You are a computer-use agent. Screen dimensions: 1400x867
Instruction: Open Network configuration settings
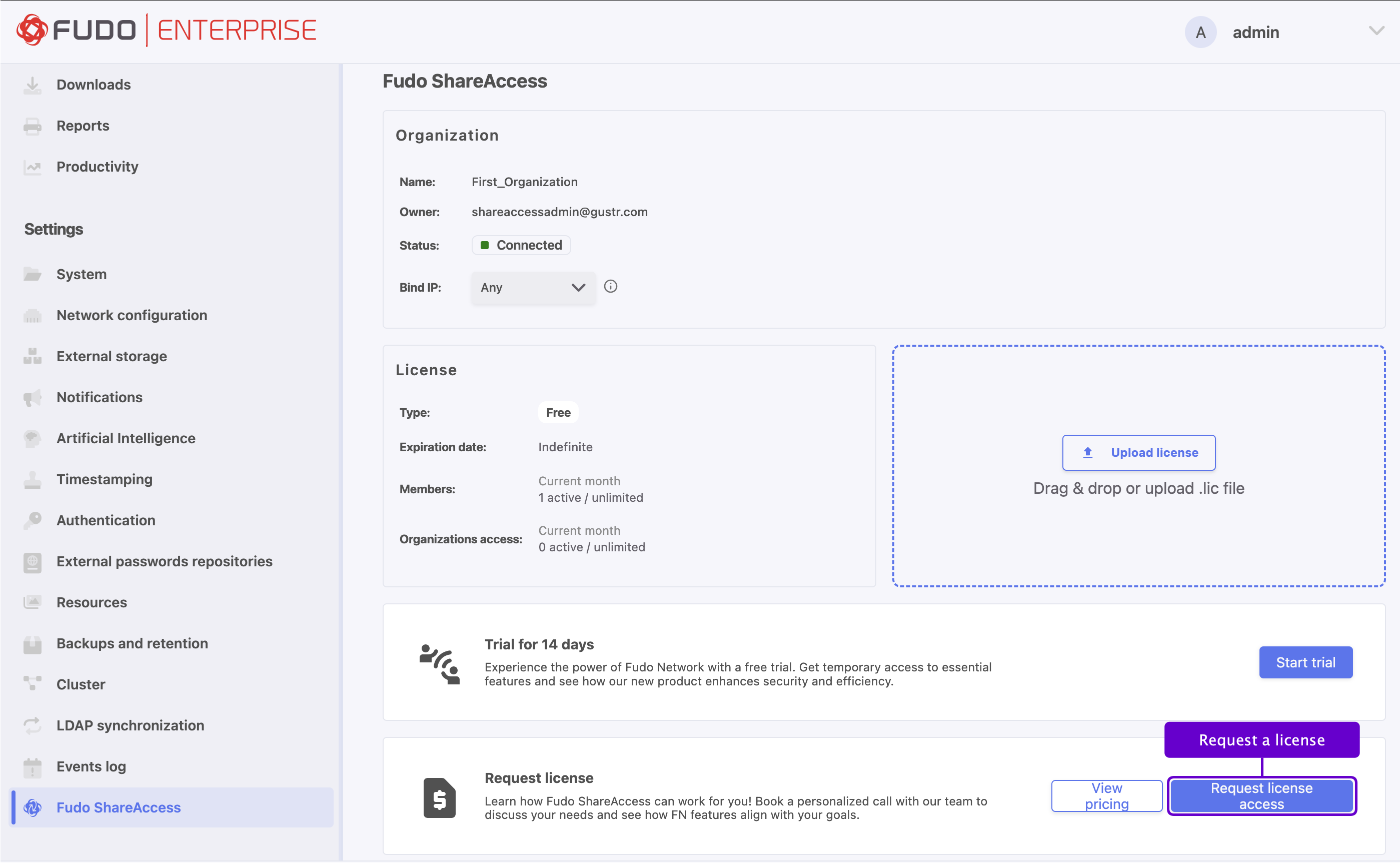click(132, 315)
